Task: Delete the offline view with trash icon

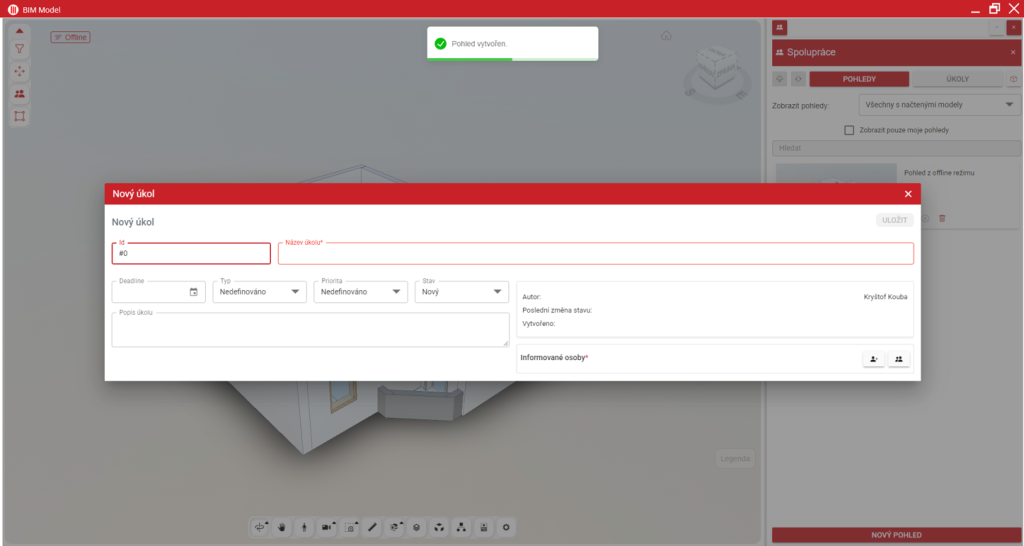Action: 941,218
